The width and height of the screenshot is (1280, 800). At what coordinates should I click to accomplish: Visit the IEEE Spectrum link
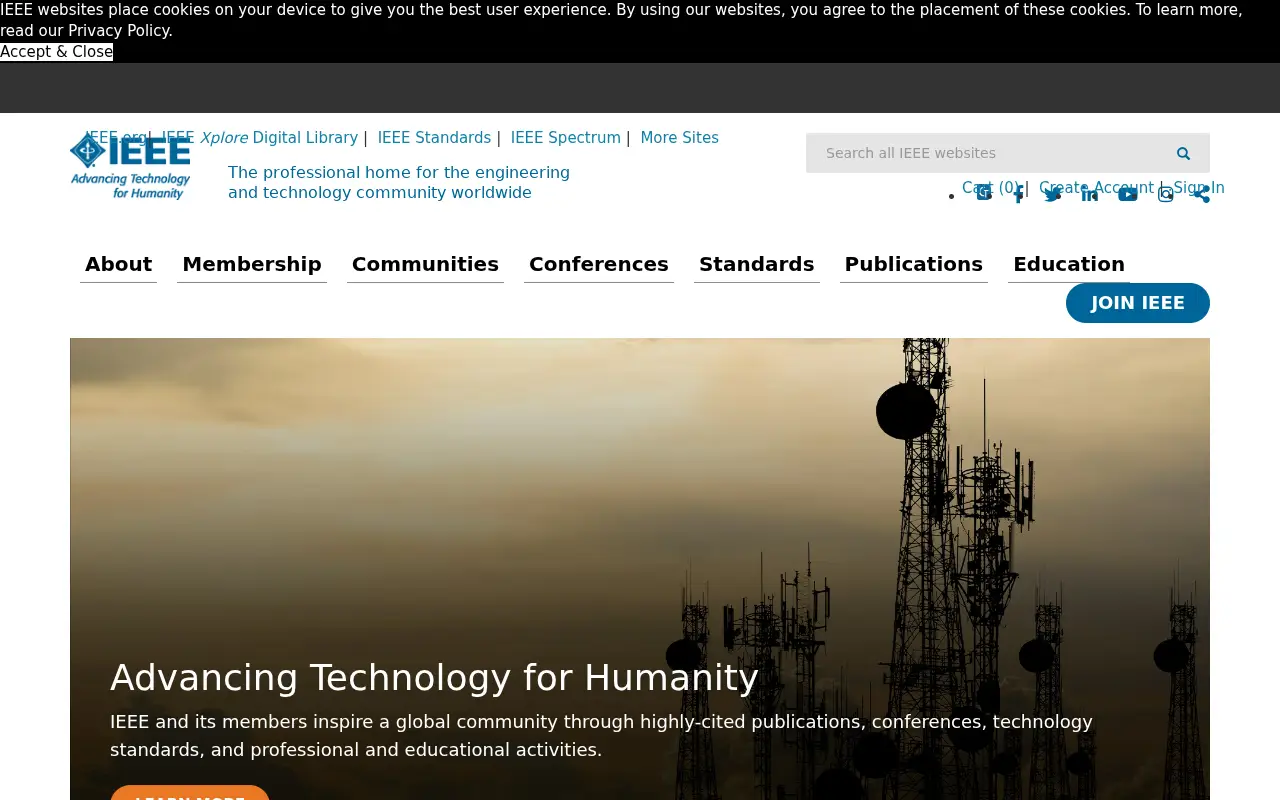(x=566, y=138)
